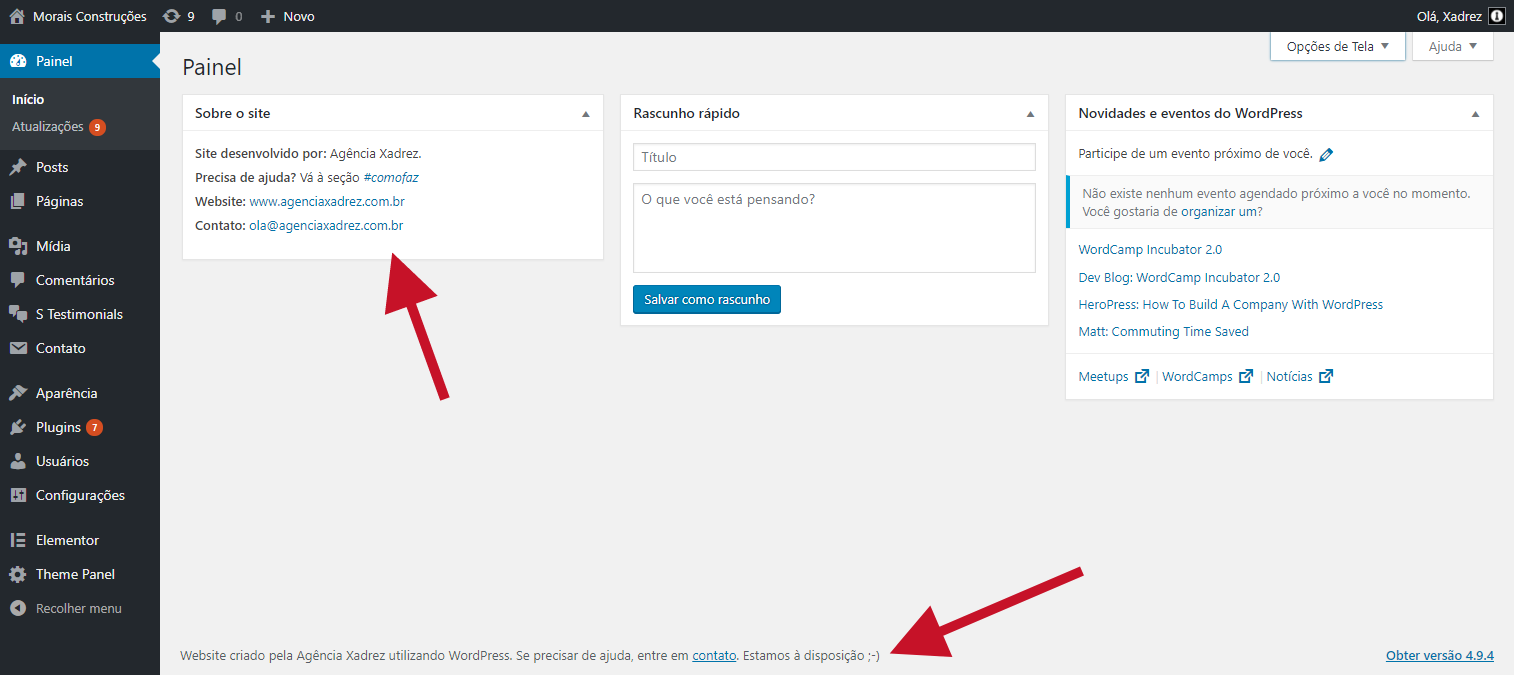The image size is (1514, 675).
Task: Open the Usuários menu label
Action: pyautogui.click(x=62, y=461)
